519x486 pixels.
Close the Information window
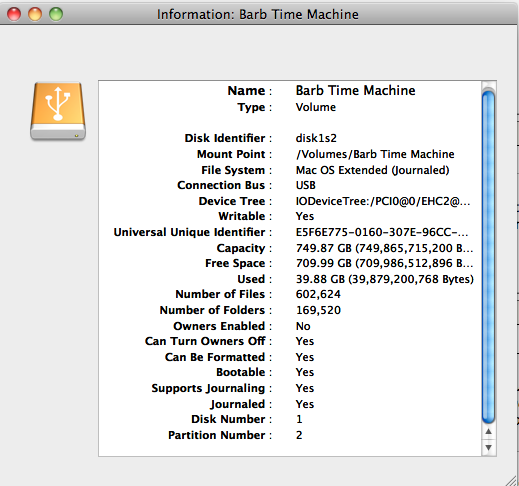pyautogui.click(x=14, y=14)
